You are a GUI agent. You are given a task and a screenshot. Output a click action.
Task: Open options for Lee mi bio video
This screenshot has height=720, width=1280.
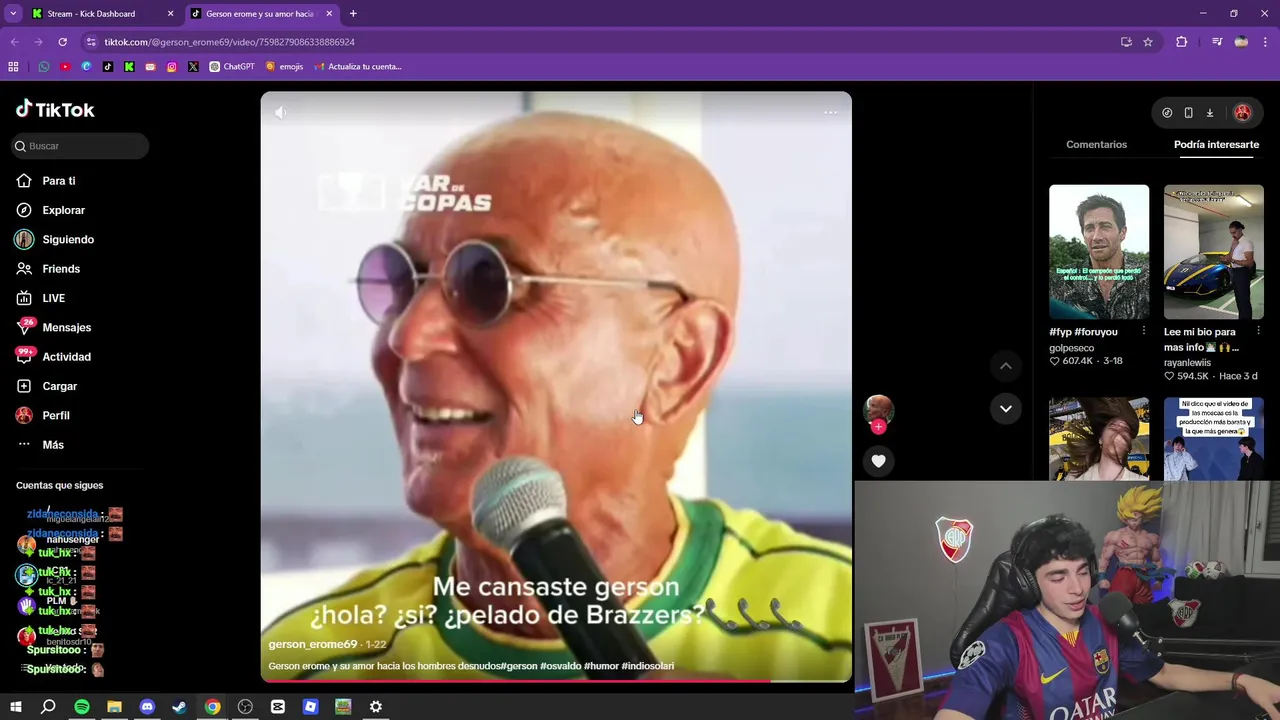1258,331
